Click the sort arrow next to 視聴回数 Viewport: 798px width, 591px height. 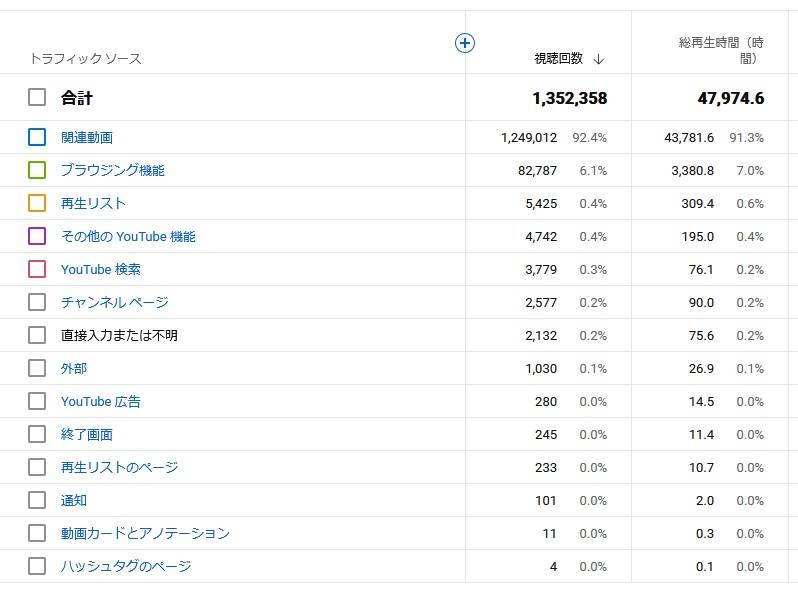tap(598, 59)
